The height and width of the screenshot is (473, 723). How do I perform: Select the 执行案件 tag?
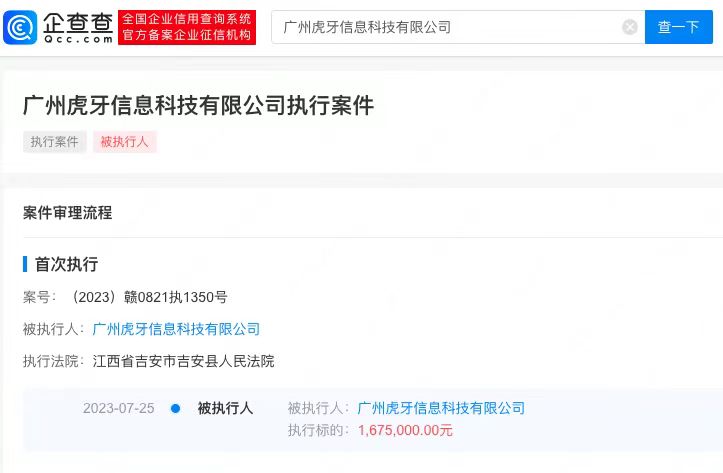point(54,142)
